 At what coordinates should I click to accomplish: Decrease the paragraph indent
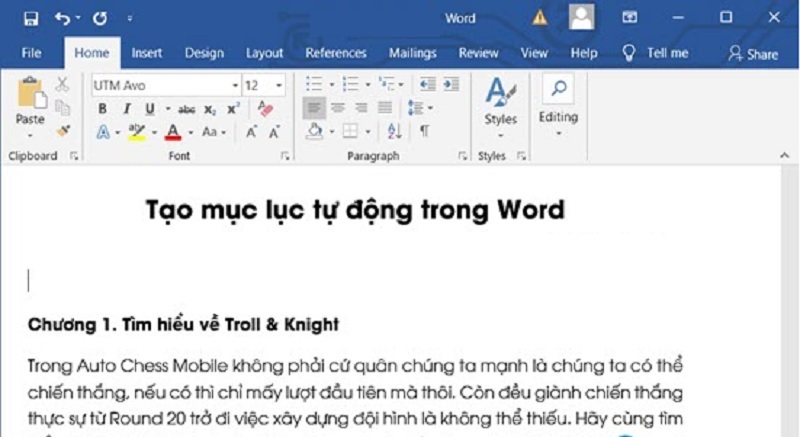(x=427, y=84)
